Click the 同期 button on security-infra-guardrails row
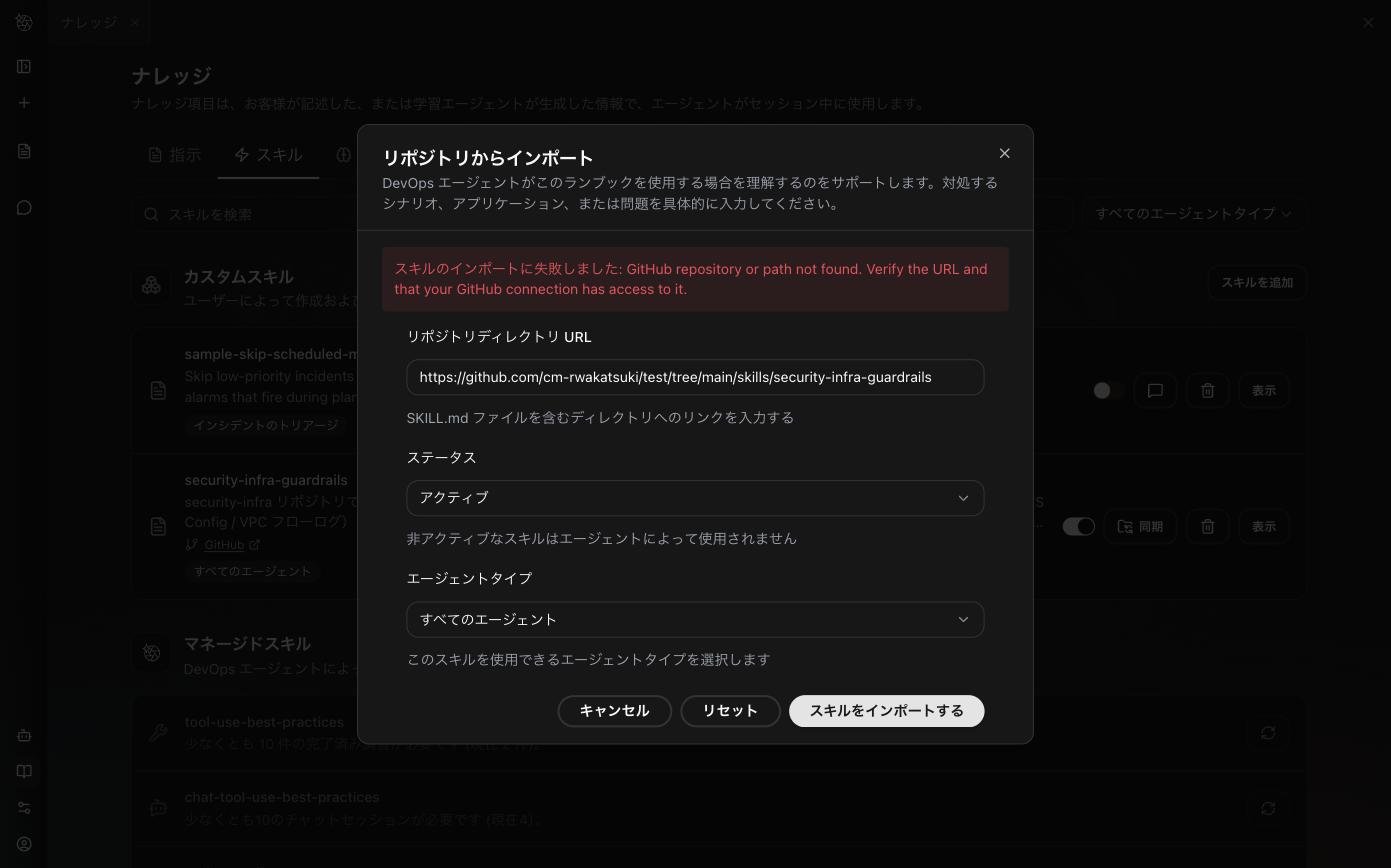Image resolution: width=1391 pixels, height=868 pixels. tap(1140, 527)
